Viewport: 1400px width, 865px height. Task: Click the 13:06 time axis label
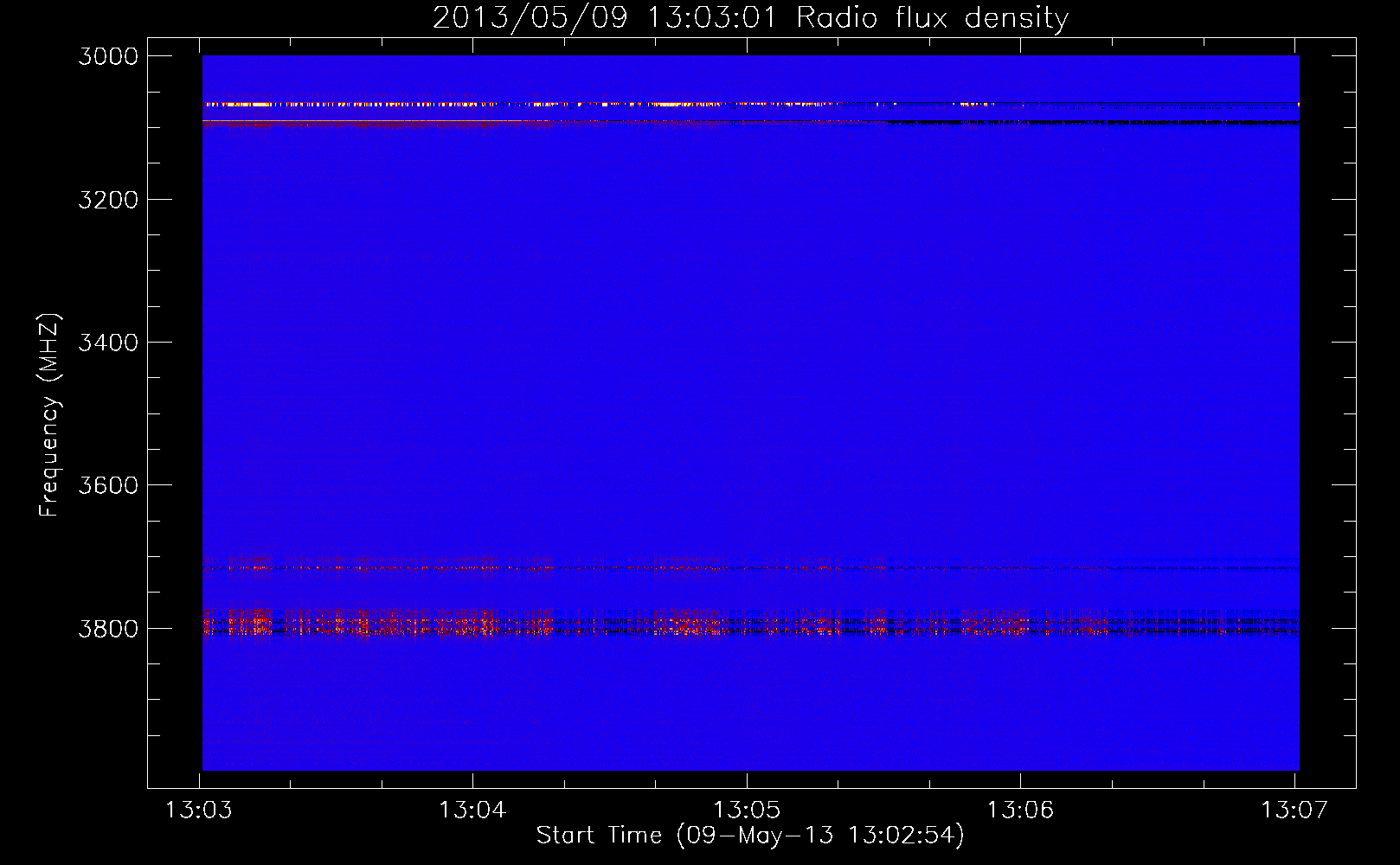(x=1020, y=811)
